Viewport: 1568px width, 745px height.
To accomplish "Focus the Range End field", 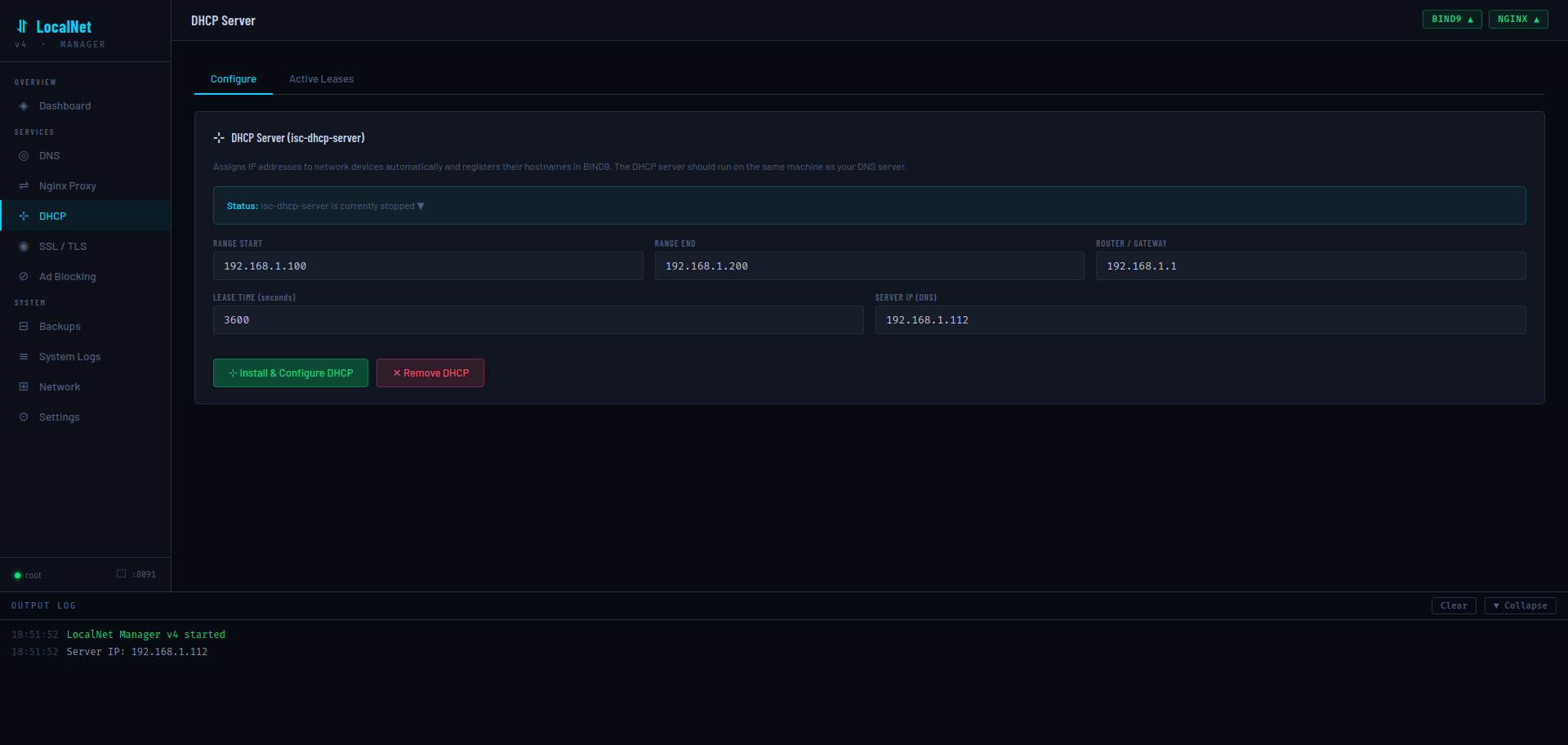I will [869, 266].
